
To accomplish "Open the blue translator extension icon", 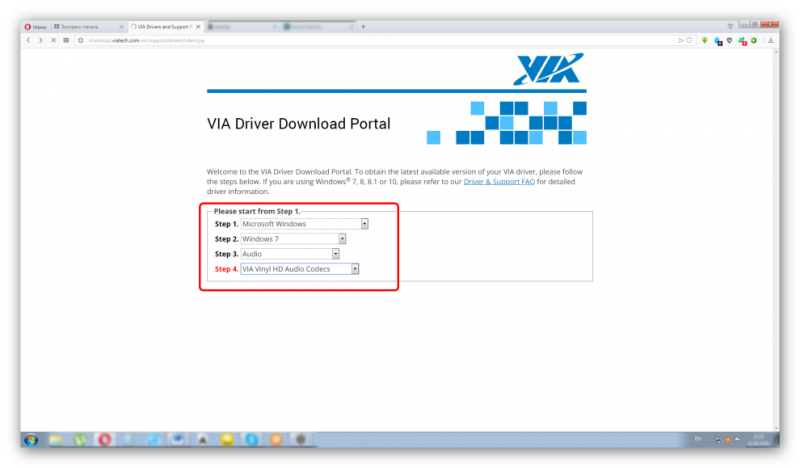I will click(x=718, y=41).
